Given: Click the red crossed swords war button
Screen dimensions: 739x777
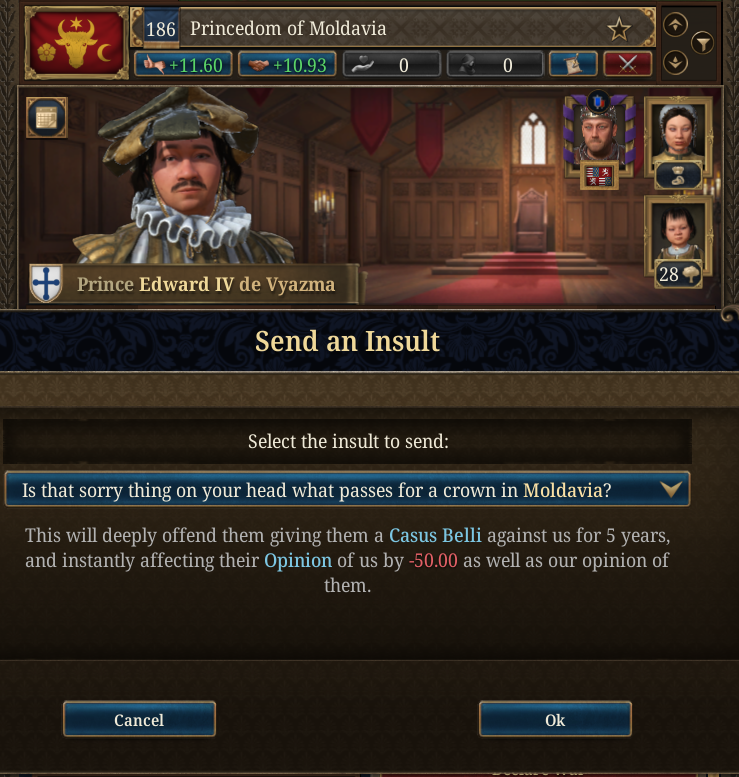Looking at the screenshot, I should coord(627,64).
